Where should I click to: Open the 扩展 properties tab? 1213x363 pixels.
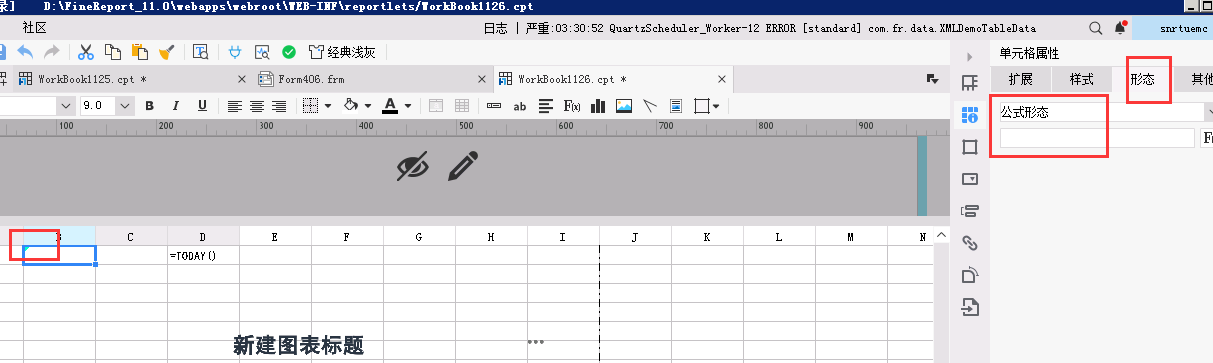click(1020, 80)
